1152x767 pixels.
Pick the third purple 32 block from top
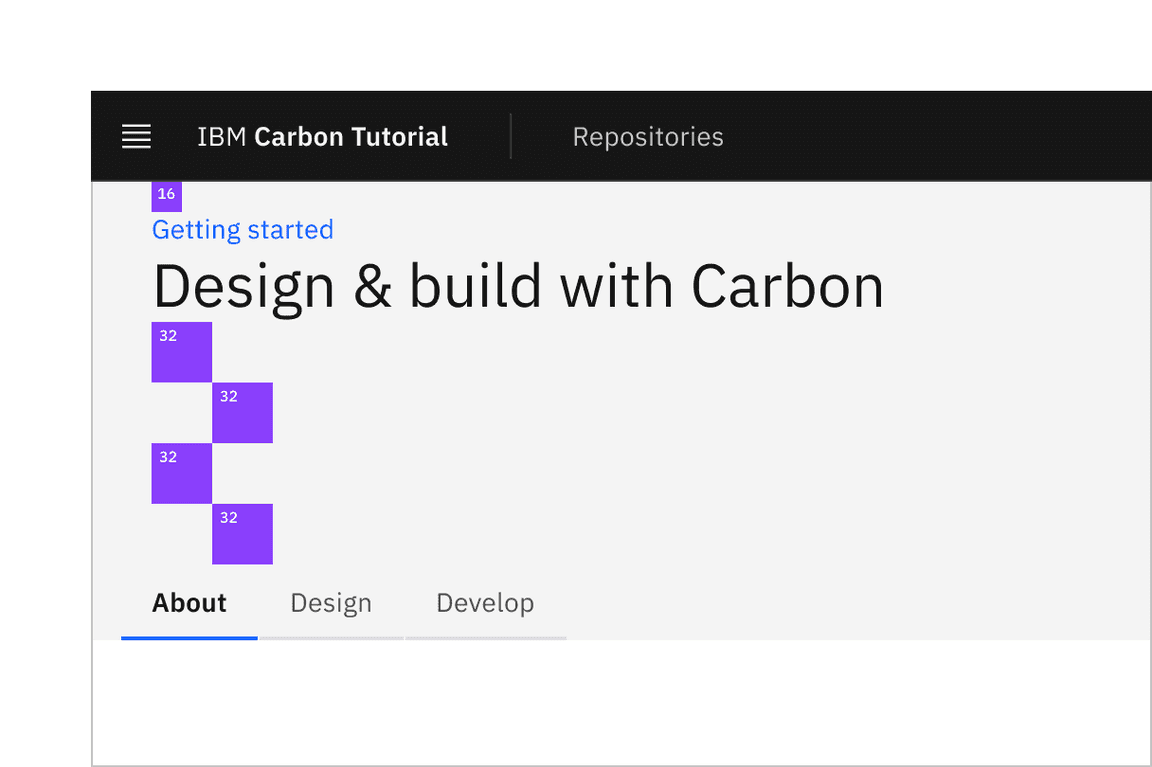[x=181, y=473]
